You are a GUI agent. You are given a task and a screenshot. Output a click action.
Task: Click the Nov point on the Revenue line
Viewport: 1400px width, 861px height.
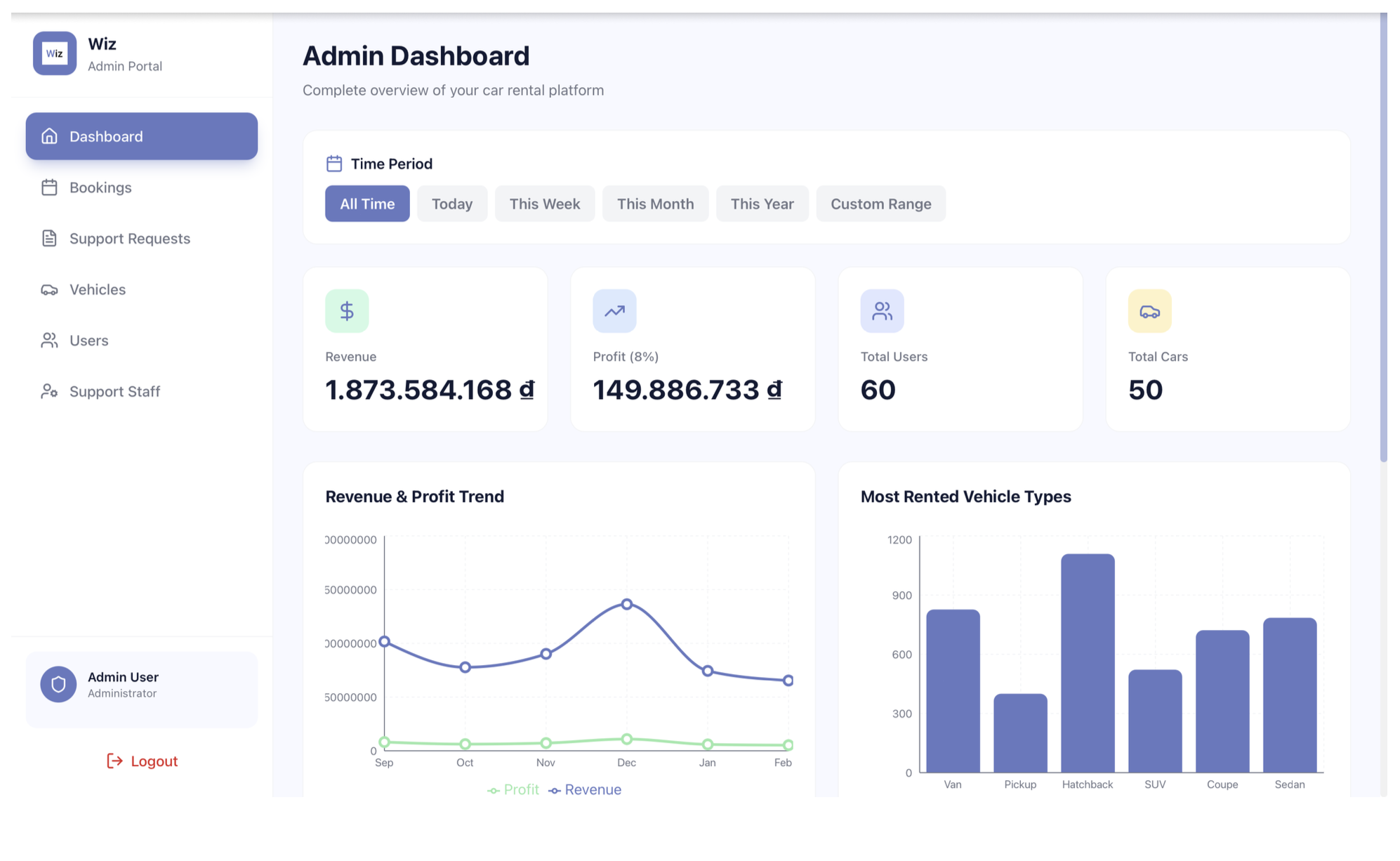546,654
